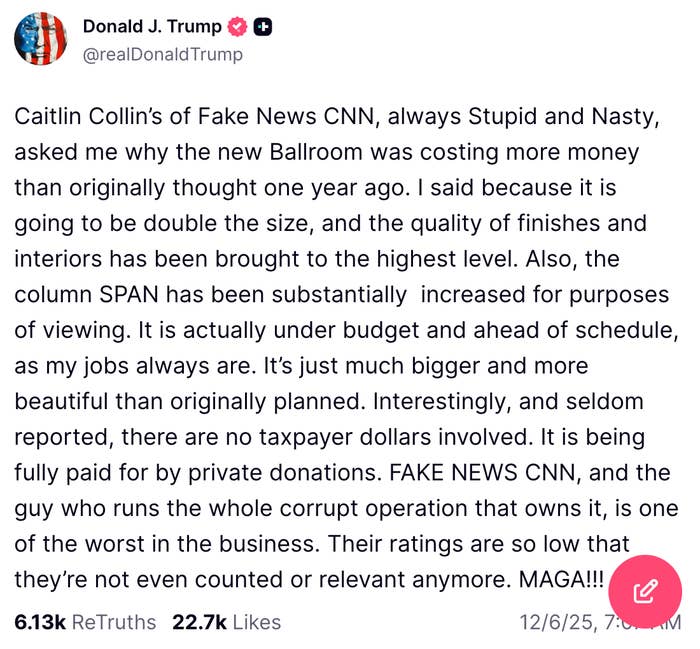
Task: Select the ReTruths label text
Action: tap(114, 622)
